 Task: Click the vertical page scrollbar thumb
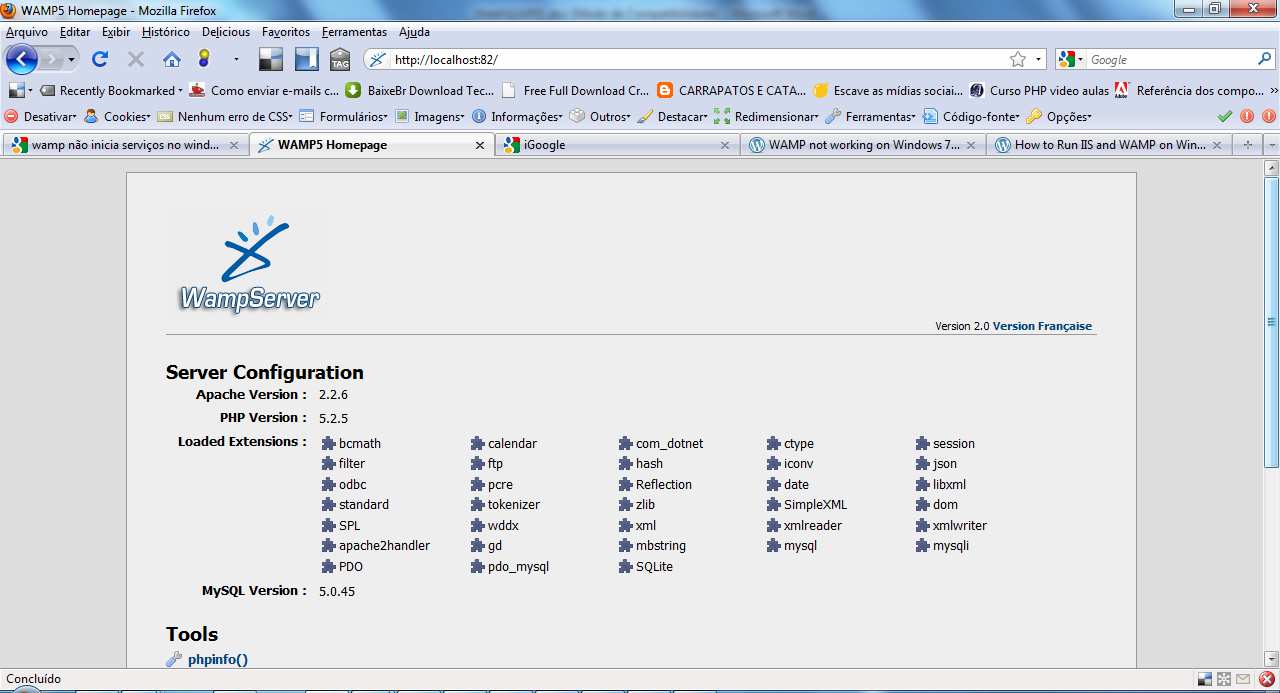(x=1272, y=322)
